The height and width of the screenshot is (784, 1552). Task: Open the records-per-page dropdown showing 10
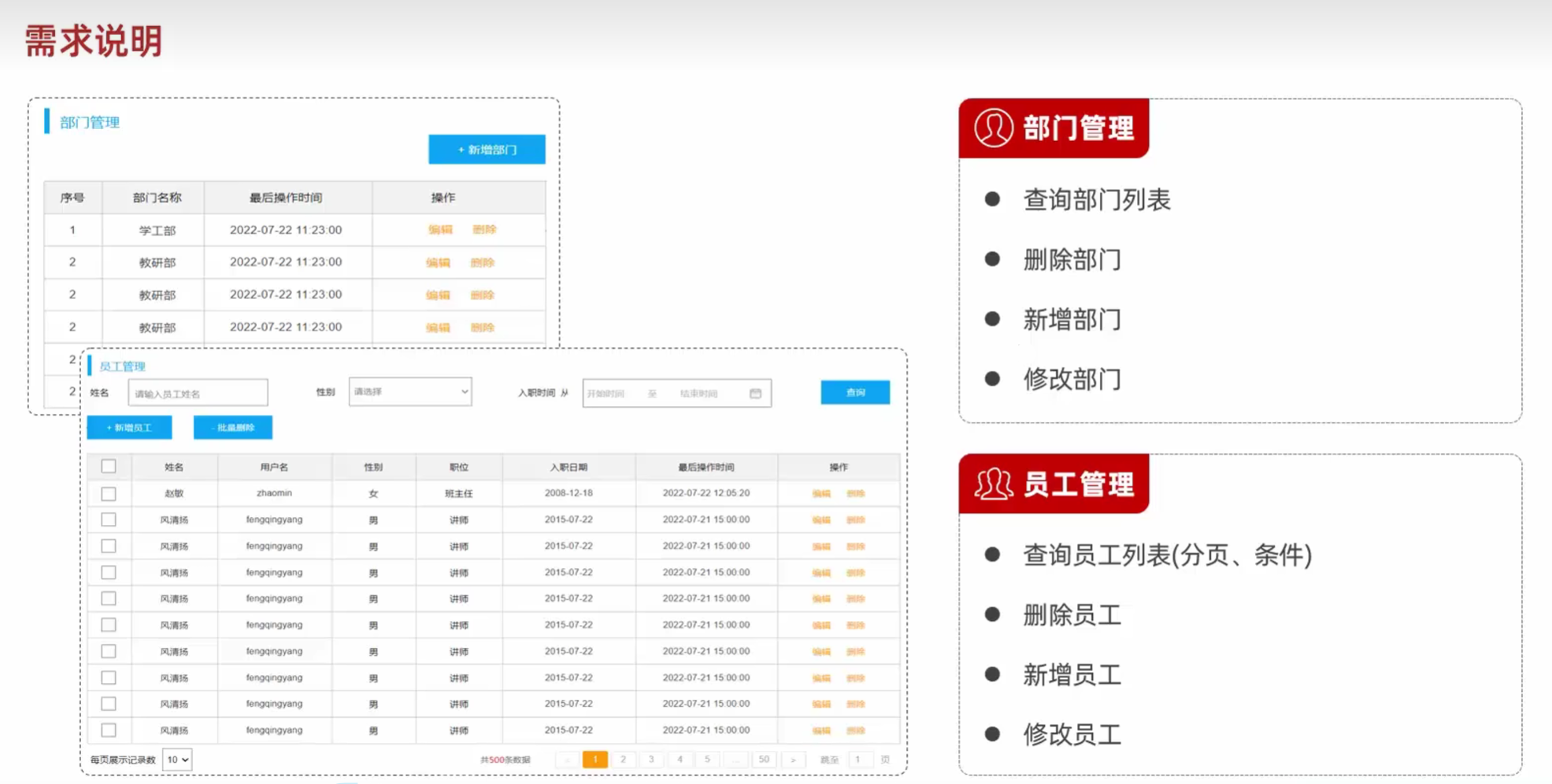coord(176,759)
